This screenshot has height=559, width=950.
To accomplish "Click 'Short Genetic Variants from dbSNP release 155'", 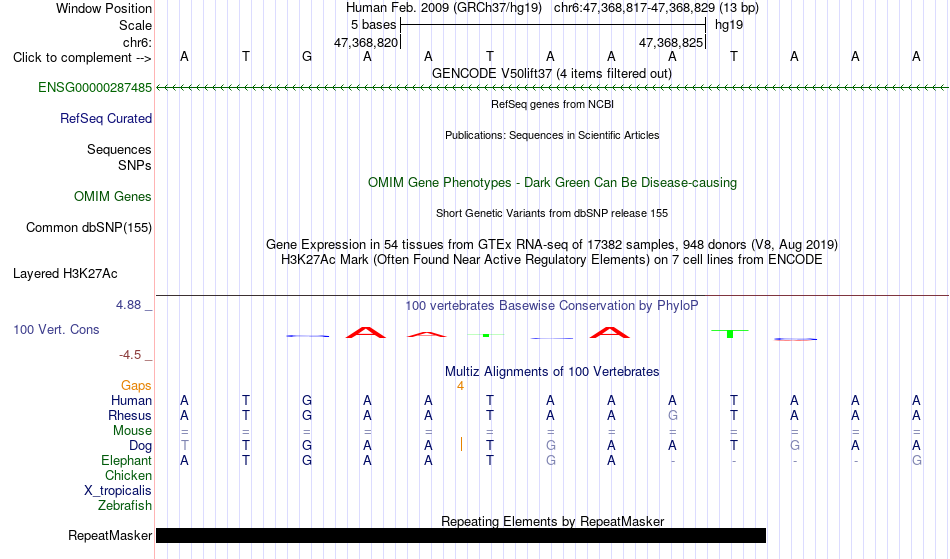I will 552,213.
